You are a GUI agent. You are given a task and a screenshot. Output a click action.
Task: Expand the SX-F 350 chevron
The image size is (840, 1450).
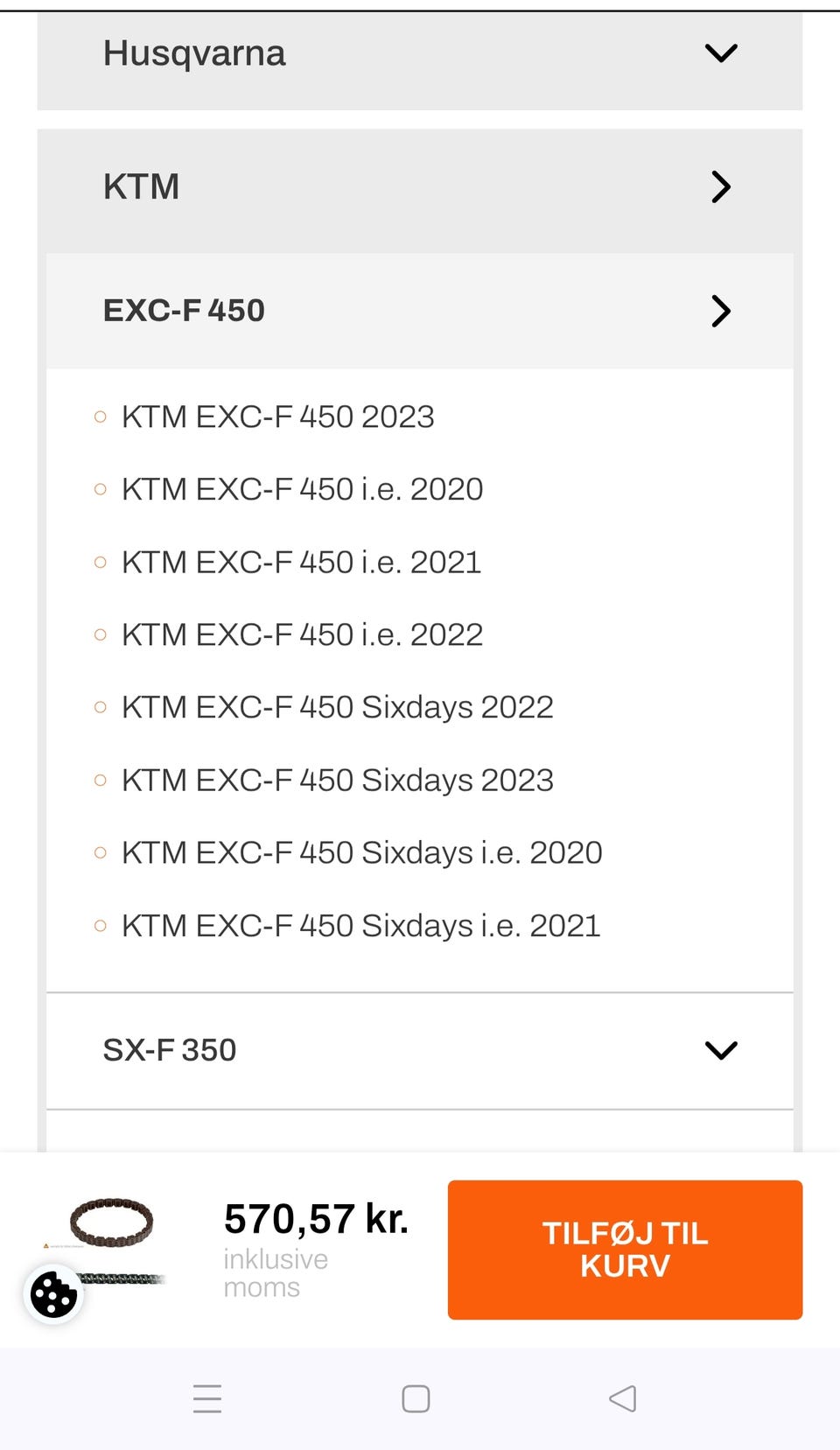coord(721,1050)
